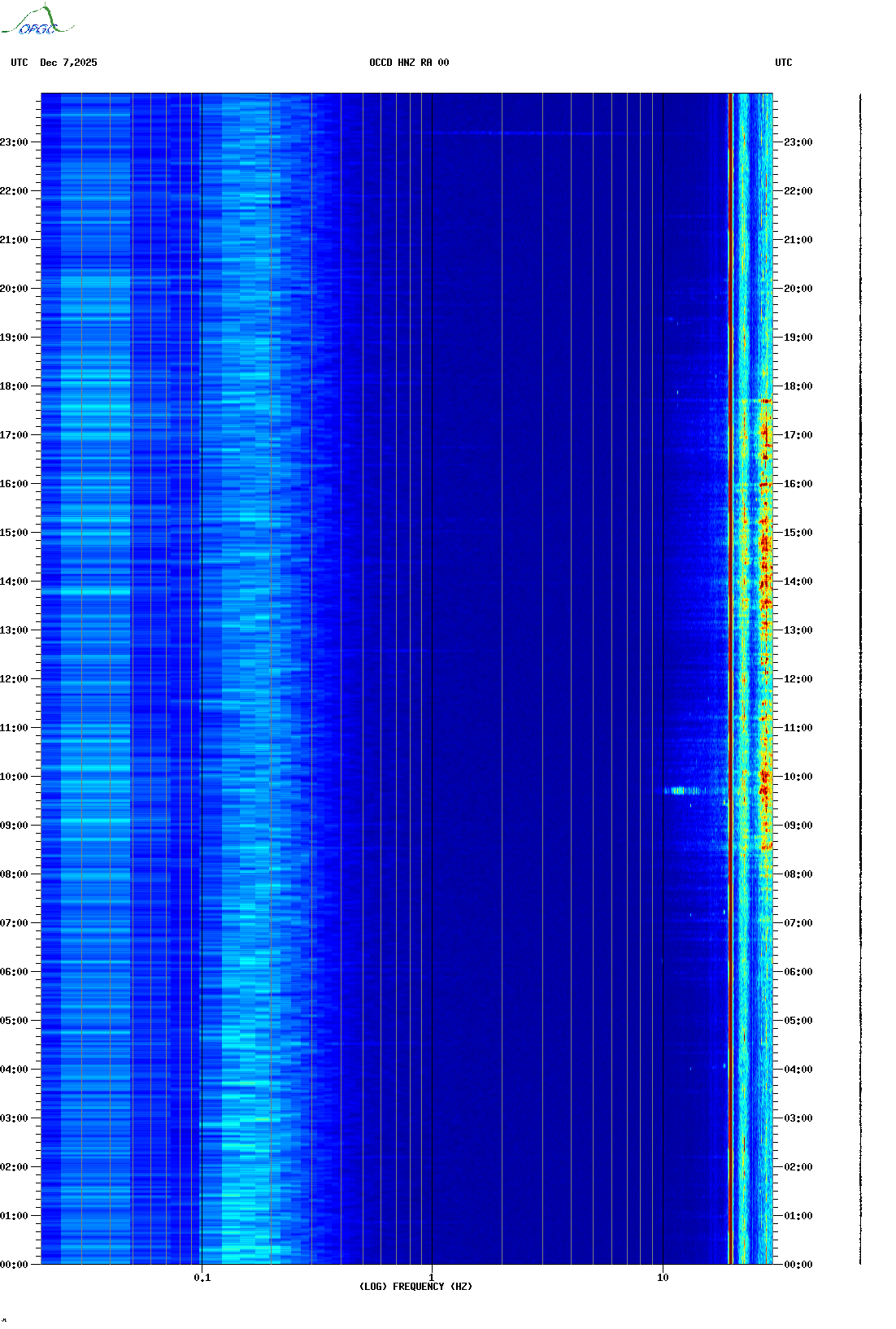The height and width of the screenshot is (1329, 896).
Task: Click the 10 Hz frequency axis label
Action: click(x=663, y=1278)
